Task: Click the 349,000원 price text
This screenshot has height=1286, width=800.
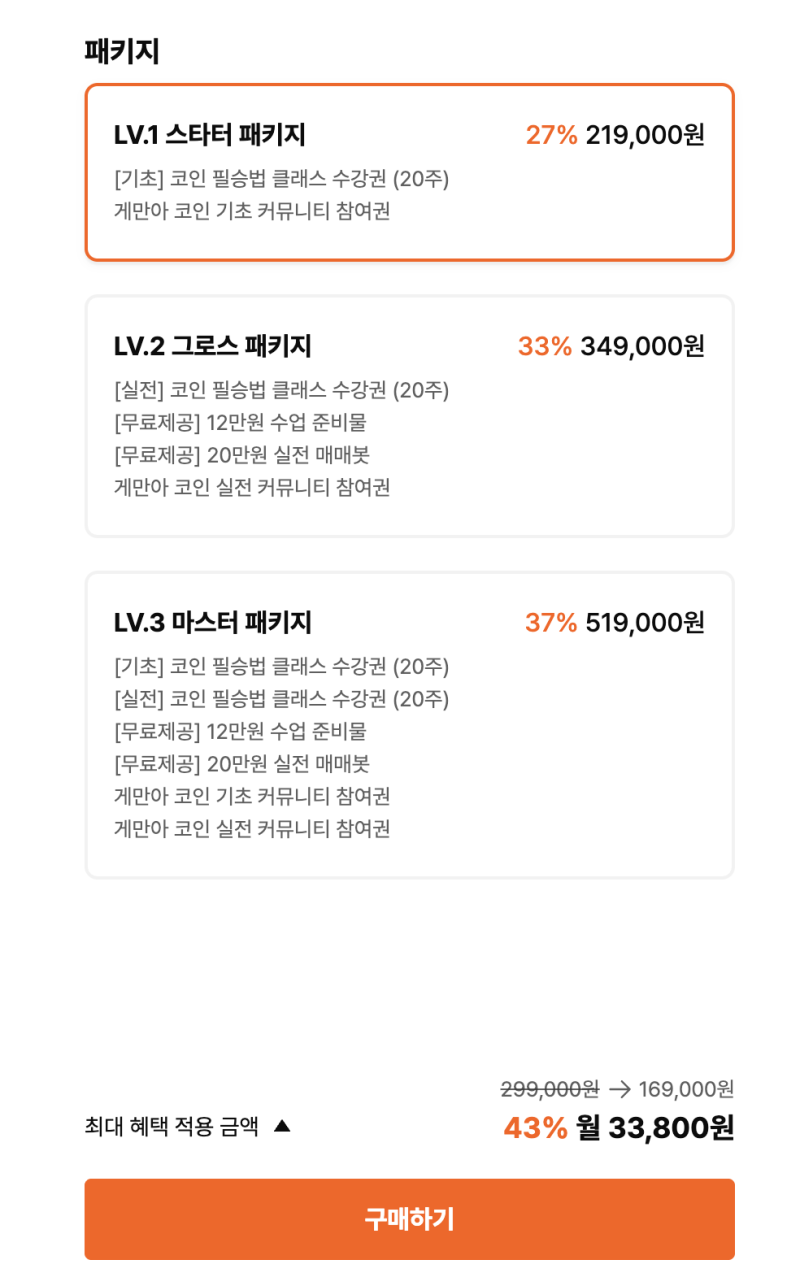Action: click(x=644, y=346)
